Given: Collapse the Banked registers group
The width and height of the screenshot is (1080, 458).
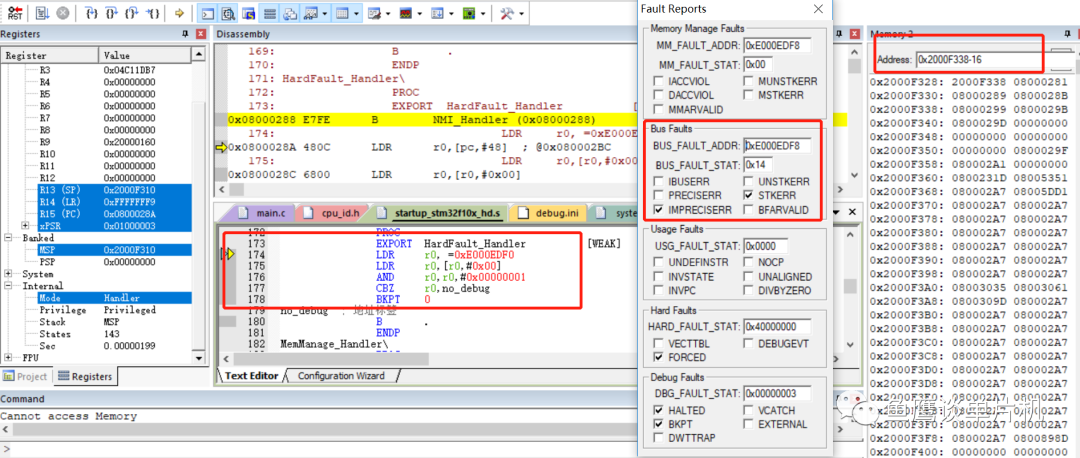Looking at the screenshot, I should [x=8, y=237].
